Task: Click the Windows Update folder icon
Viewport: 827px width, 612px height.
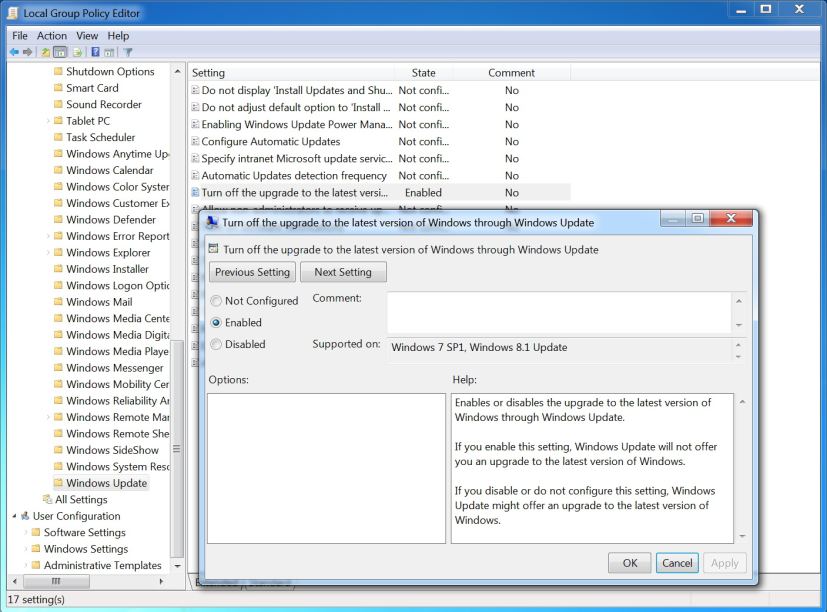Action: pyautogui.click(x=58, y=483)
